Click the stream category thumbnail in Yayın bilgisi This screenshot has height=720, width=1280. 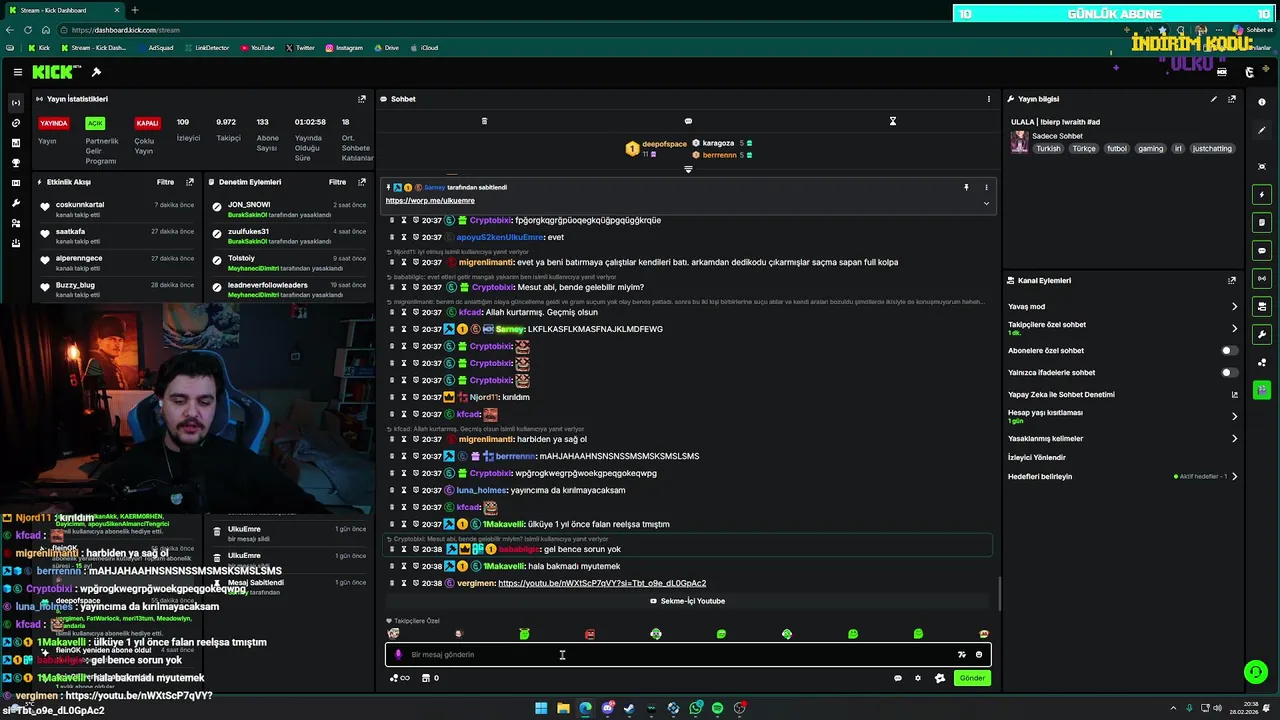click(1019, 142)
